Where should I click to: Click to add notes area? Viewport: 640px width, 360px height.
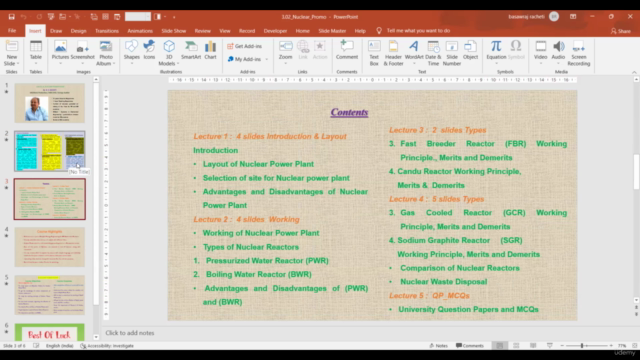(x=130, y=333)
